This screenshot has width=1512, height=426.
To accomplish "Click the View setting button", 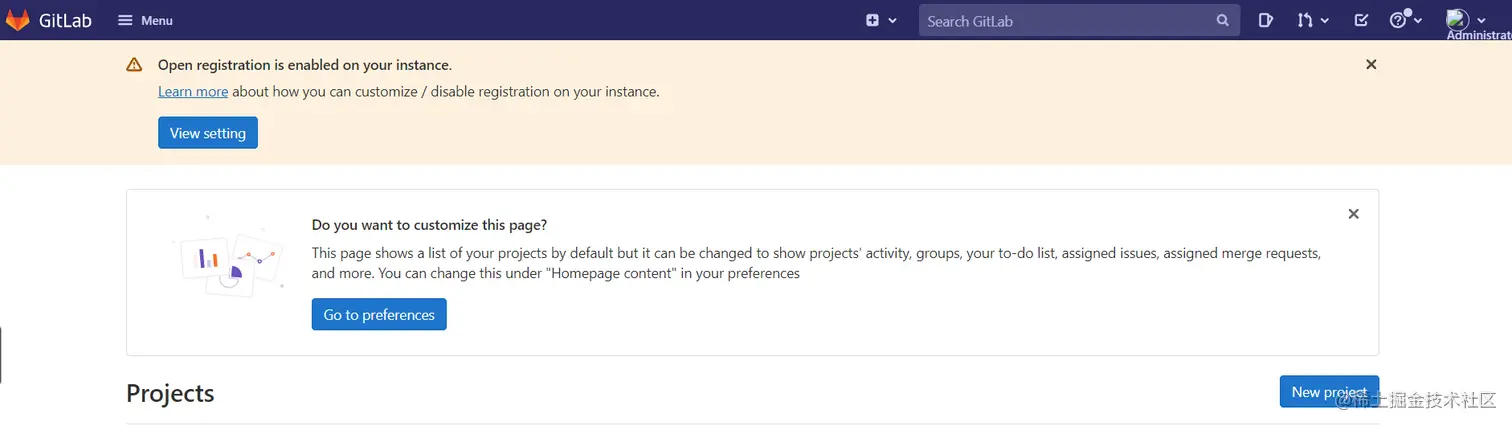I will click(208, 133).
